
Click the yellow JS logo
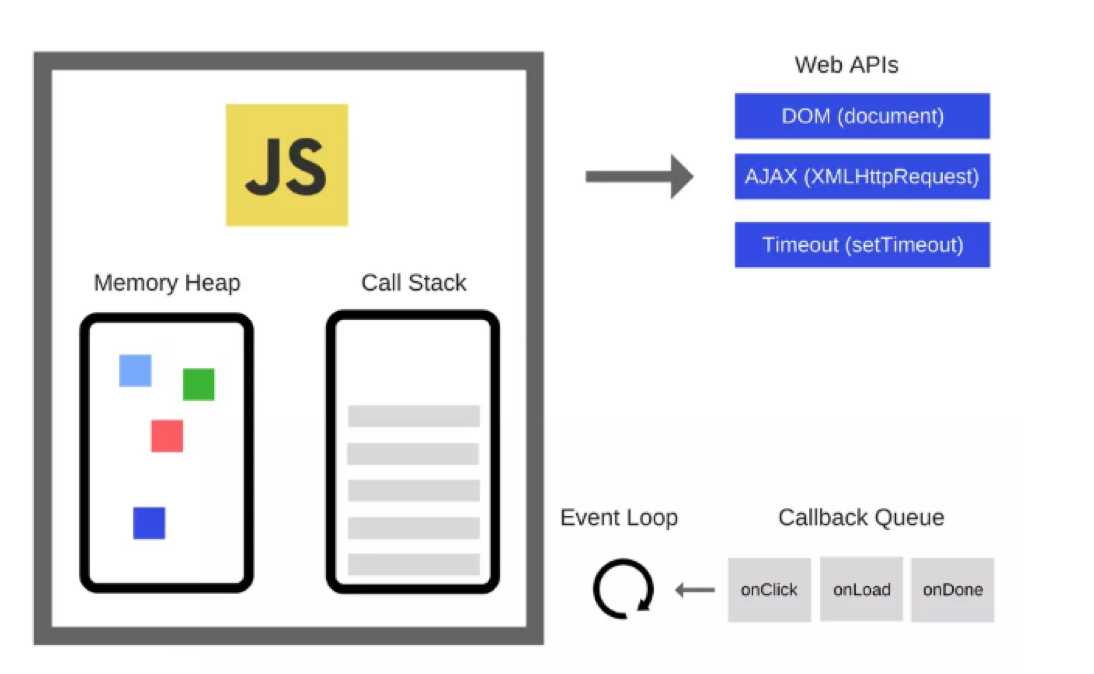pos(287,165)
